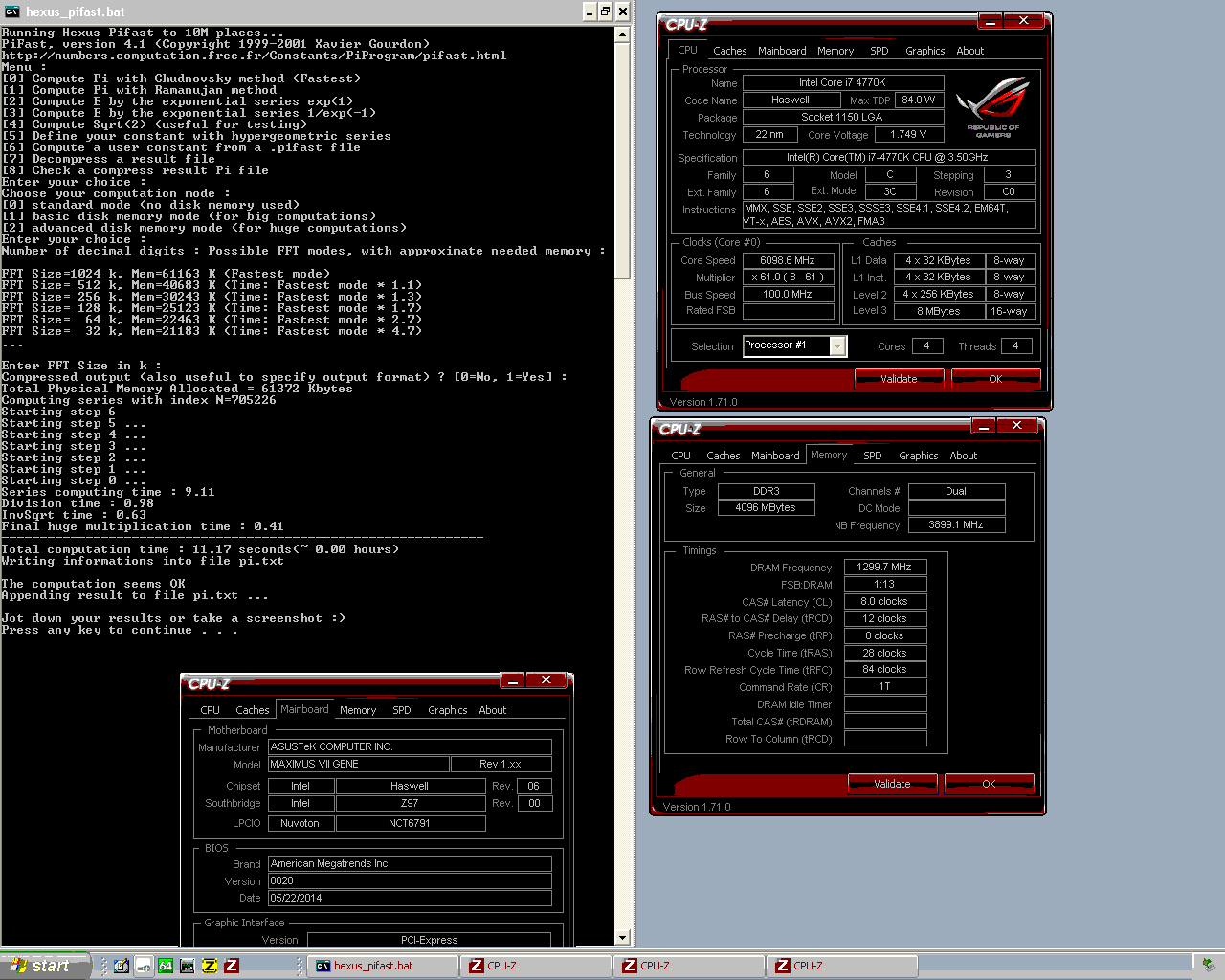
Task: Open the Windows start menu
Action: 45,966
